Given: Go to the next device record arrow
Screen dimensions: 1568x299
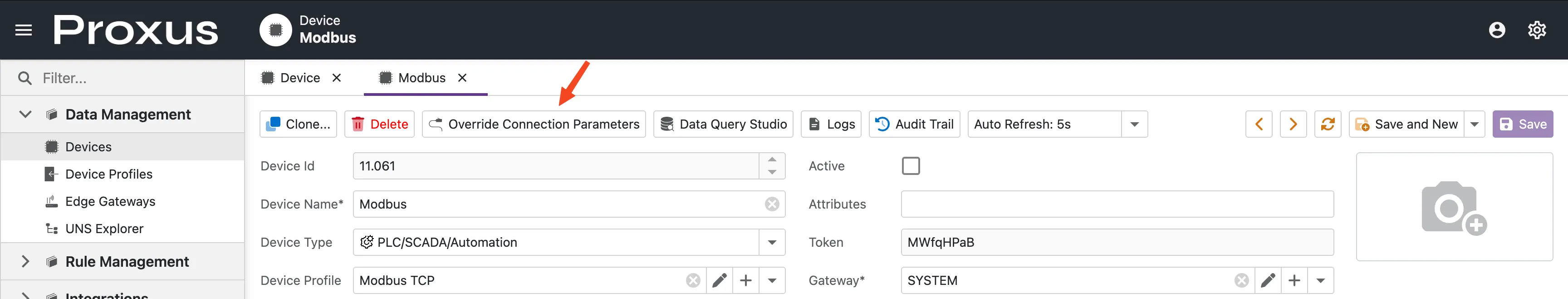Looking at the screenshot, I should tap(1293, 125).
